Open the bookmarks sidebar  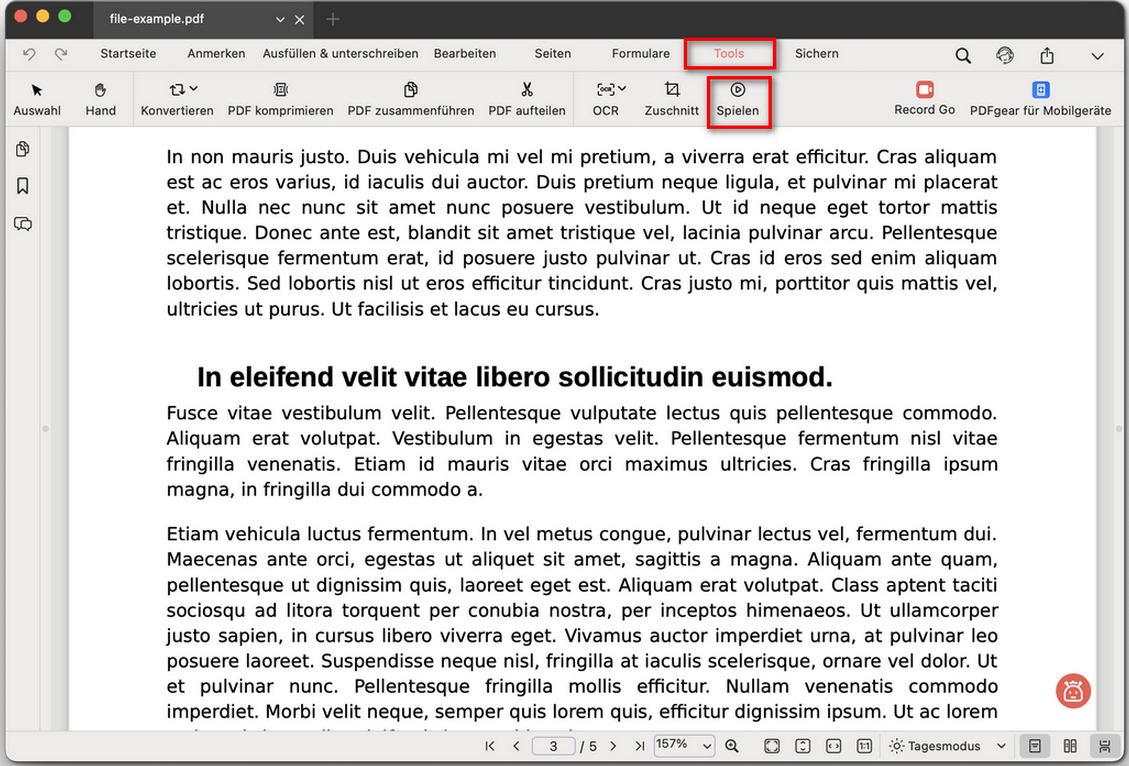click(23, 186)
